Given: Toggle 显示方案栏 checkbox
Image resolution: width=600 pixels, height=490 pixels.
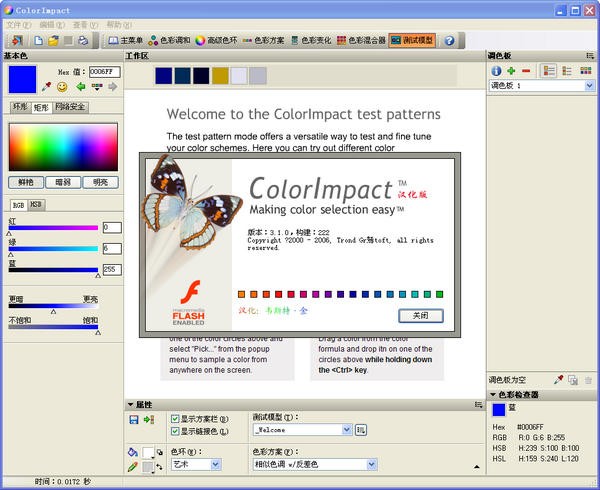Looking at the screenshot, I should (175, 419).
